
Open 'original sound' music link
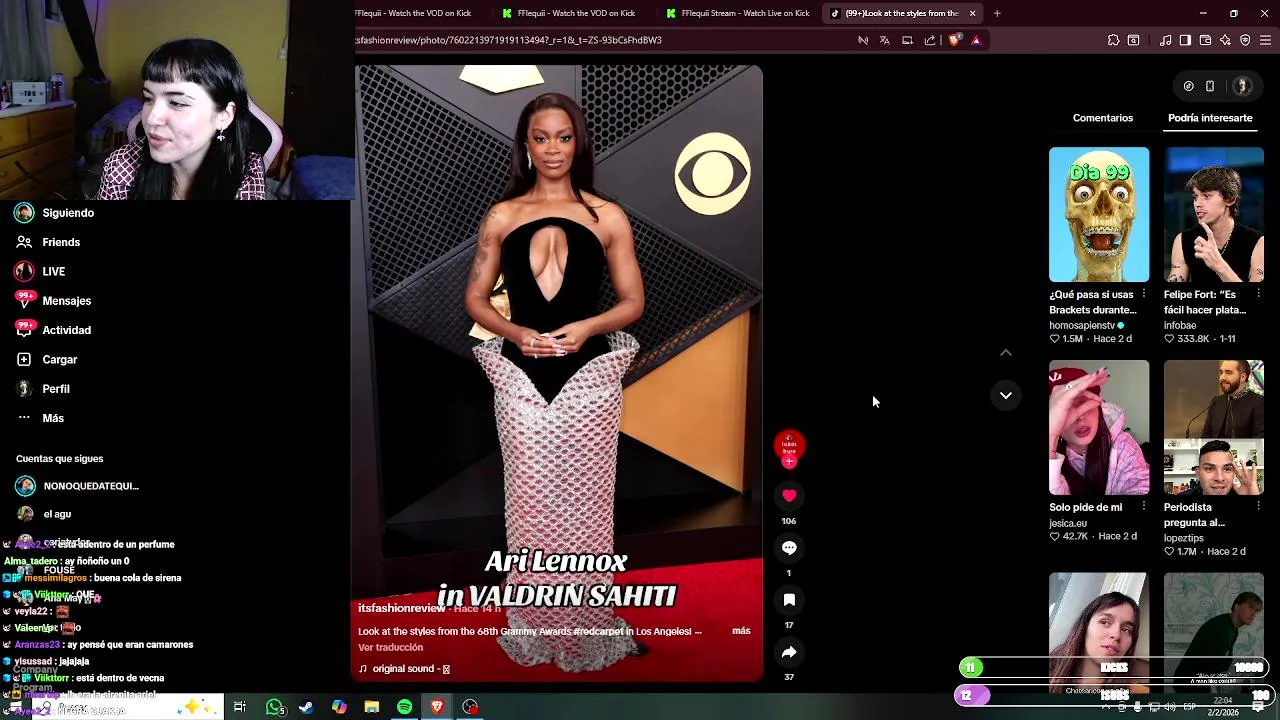[x=404, y=669]
